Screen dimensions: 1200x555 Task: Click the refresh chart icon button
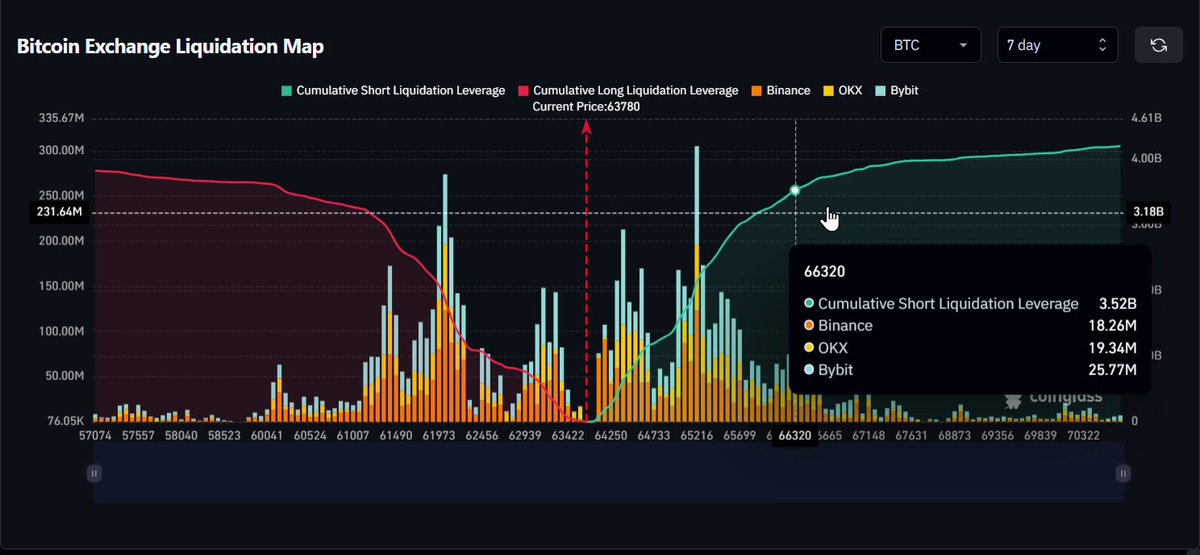1159,45
